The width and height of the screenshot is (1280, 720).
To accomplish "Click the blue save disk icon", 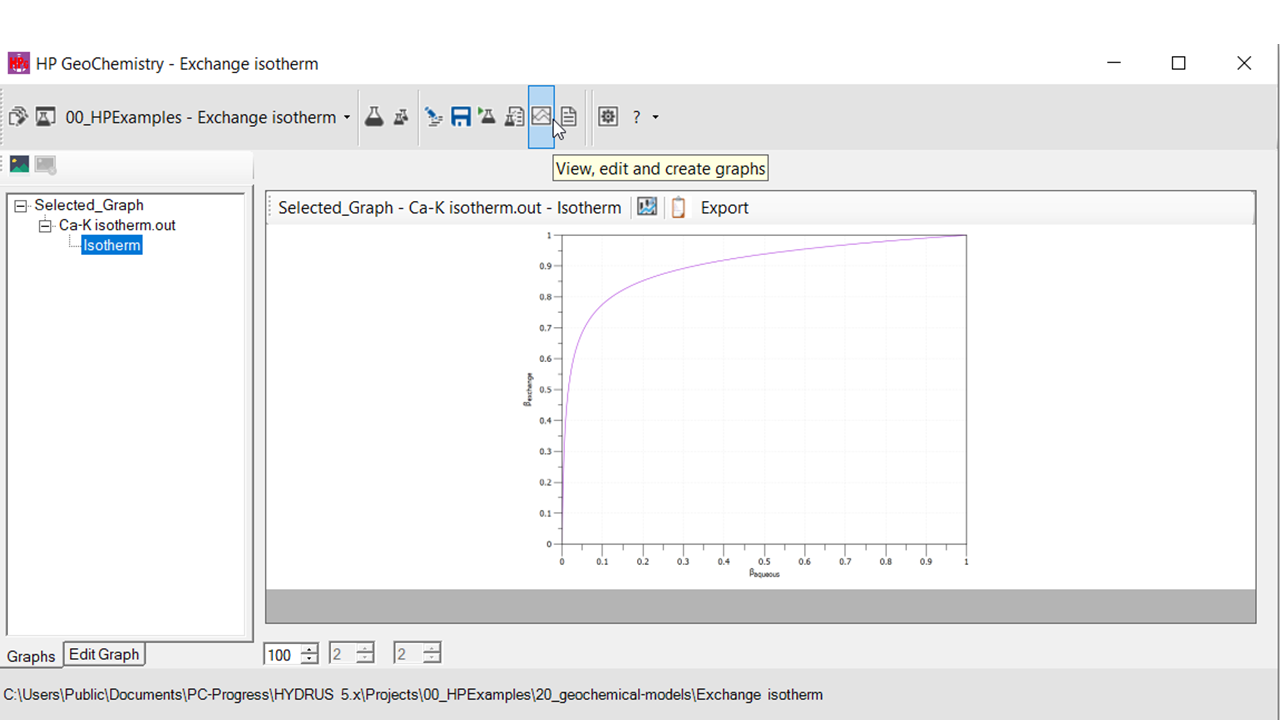I will [x=460, y=117].
